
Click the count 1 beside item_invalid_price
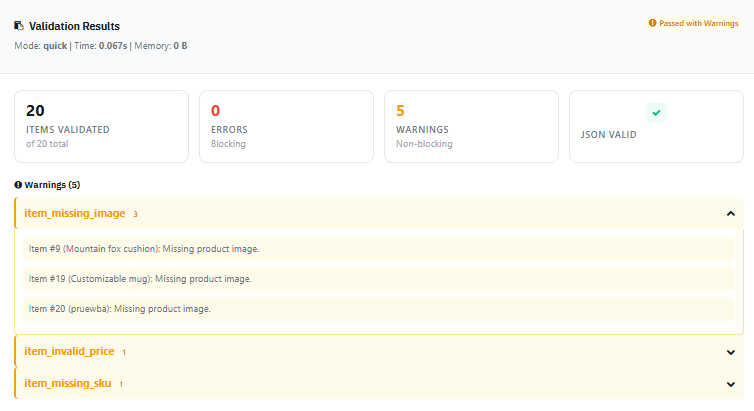(x=124, y=352)
